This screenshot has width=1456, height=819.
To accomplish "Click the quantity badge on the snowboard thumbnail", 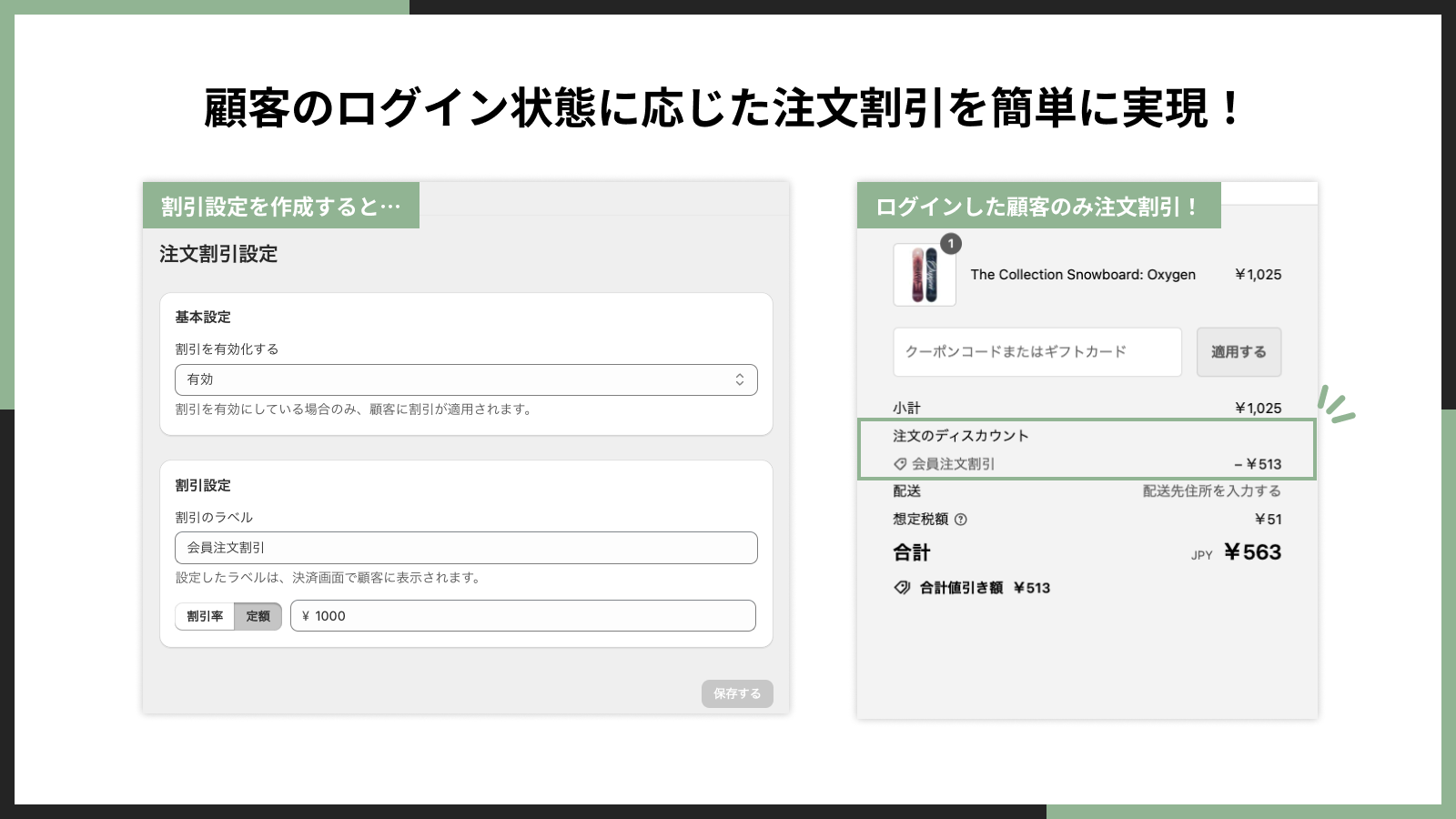I will (952, 242).
